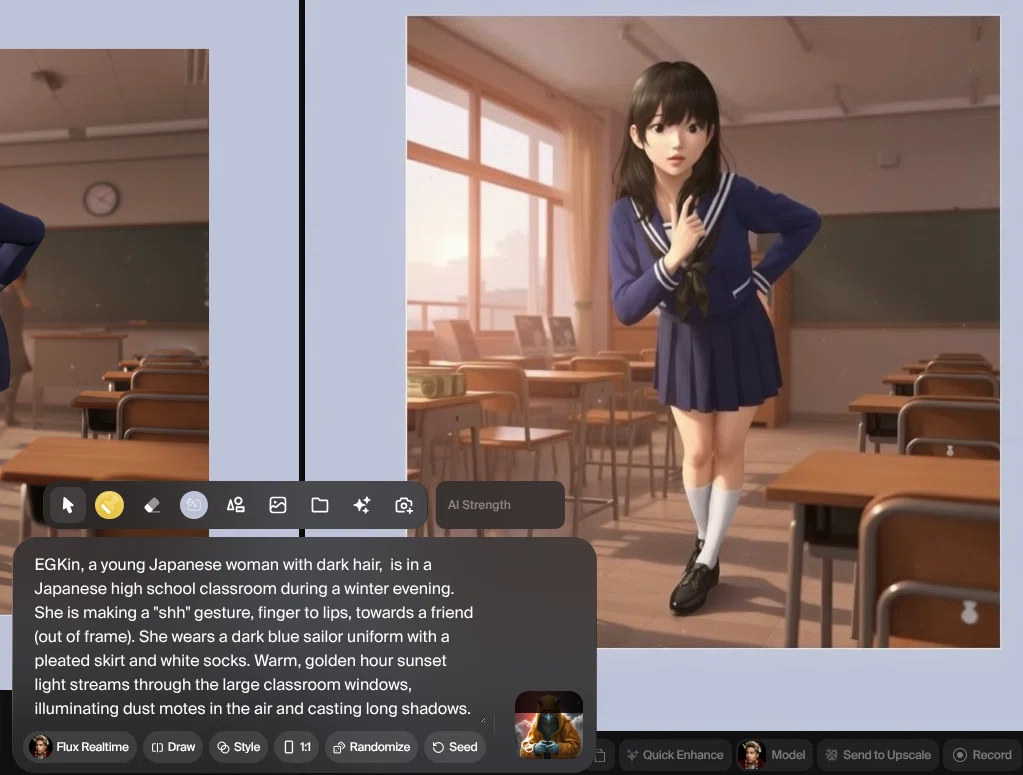Click the prompt box resize handle
Screen dimensions: 1023x775
click(x=483, y=720)
